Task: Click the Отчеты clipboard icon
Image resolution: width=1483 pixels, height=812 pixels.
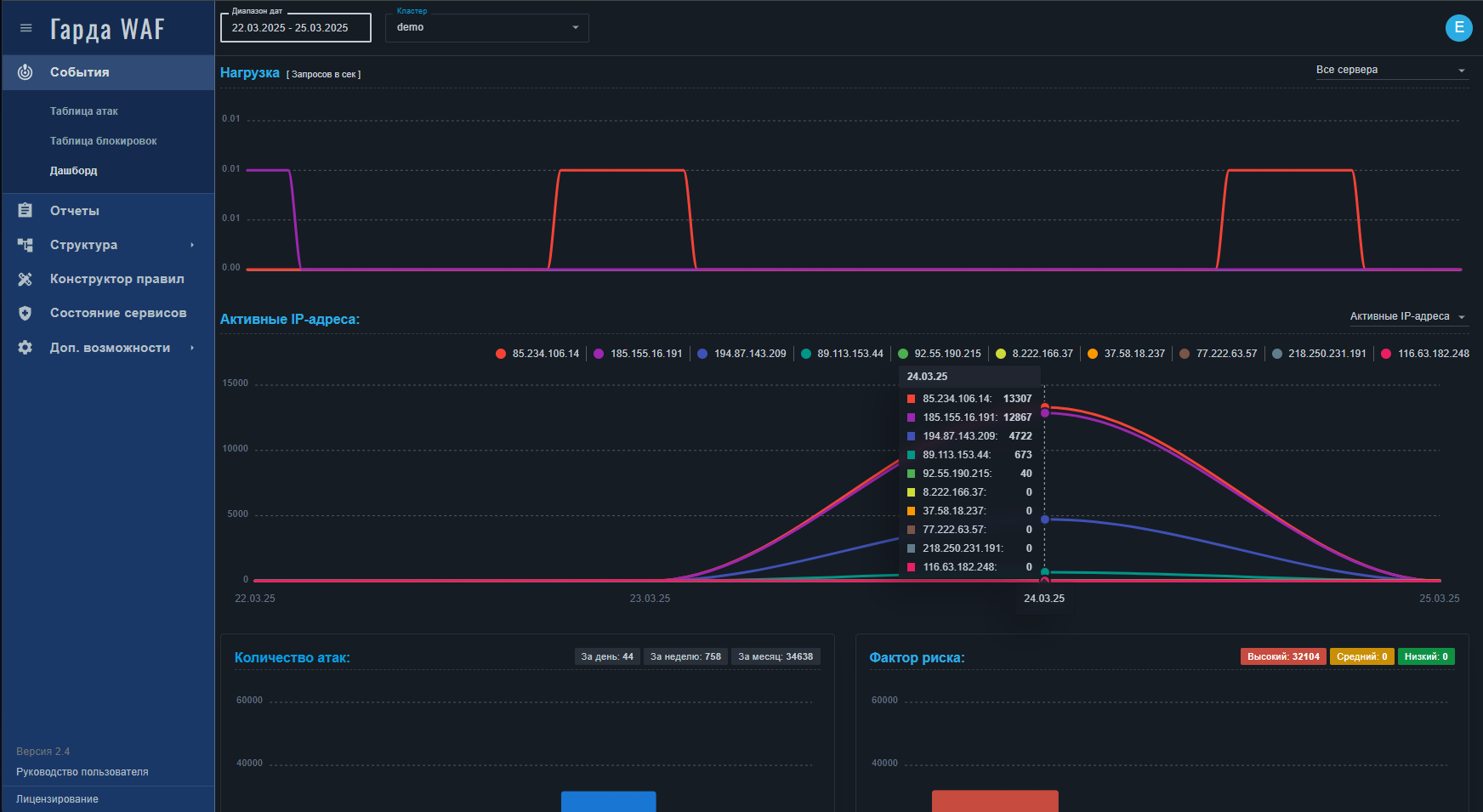Action: coord(26,210)
